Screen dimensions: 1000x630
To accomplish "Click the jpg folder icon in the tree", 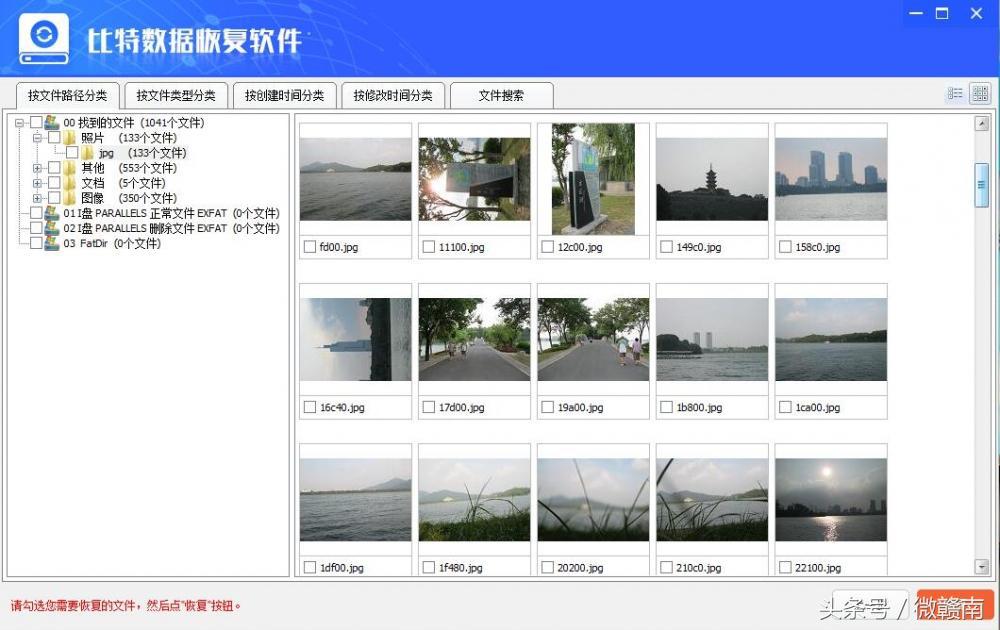I will pyautogui.click(x=88, y=153).
